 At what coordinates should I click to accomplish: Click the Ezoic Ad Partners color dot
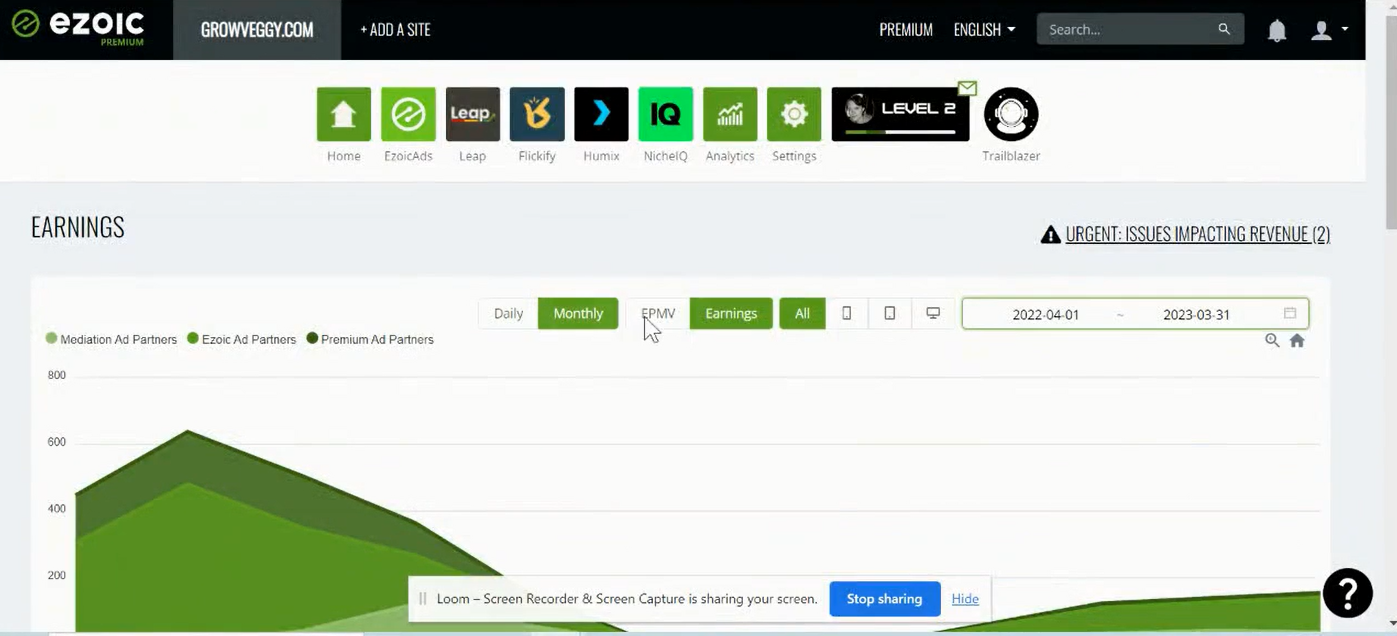[x=193, y=338]
